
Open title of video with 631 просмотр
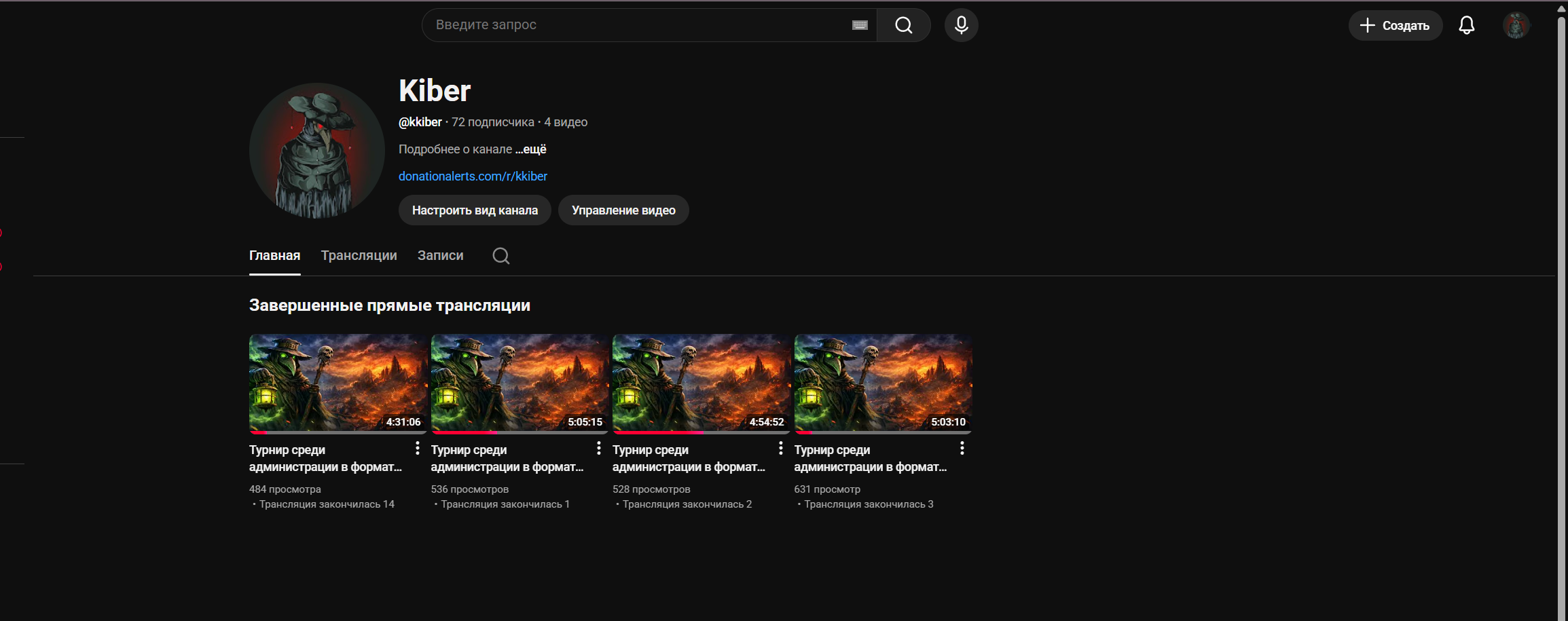[x=870, y=458]
